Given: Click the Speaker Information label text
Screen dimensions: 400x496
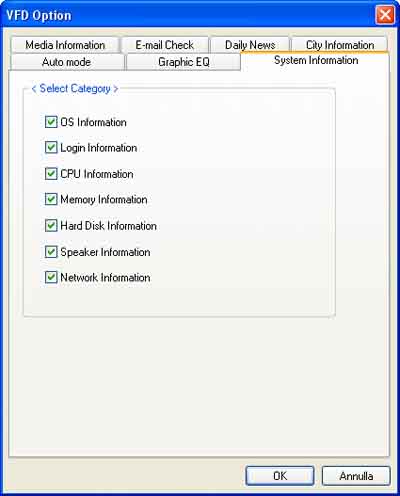Looking at the screenshot, I should pos(105,252).
